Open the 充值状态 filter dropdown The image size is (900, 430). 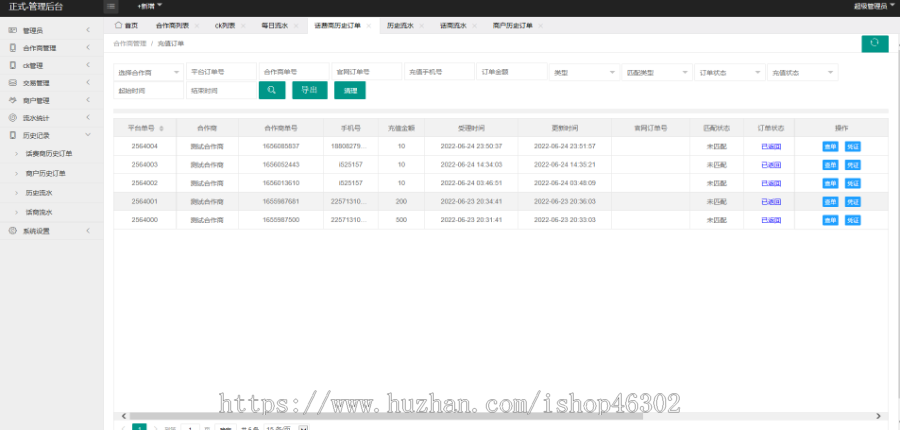(x=802, y=72)
